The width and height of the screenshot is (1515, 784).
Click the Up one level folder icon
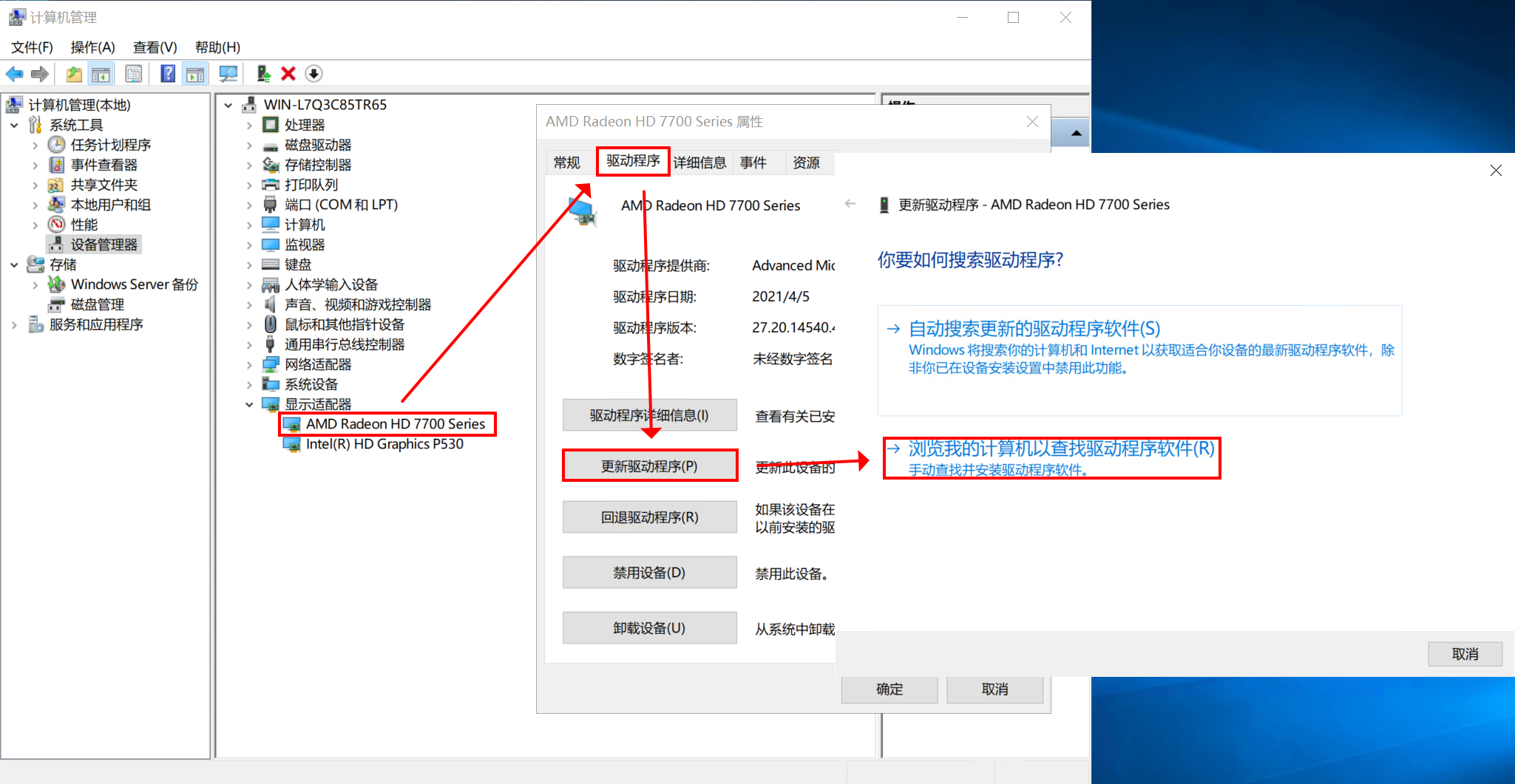tap(74, 74)
